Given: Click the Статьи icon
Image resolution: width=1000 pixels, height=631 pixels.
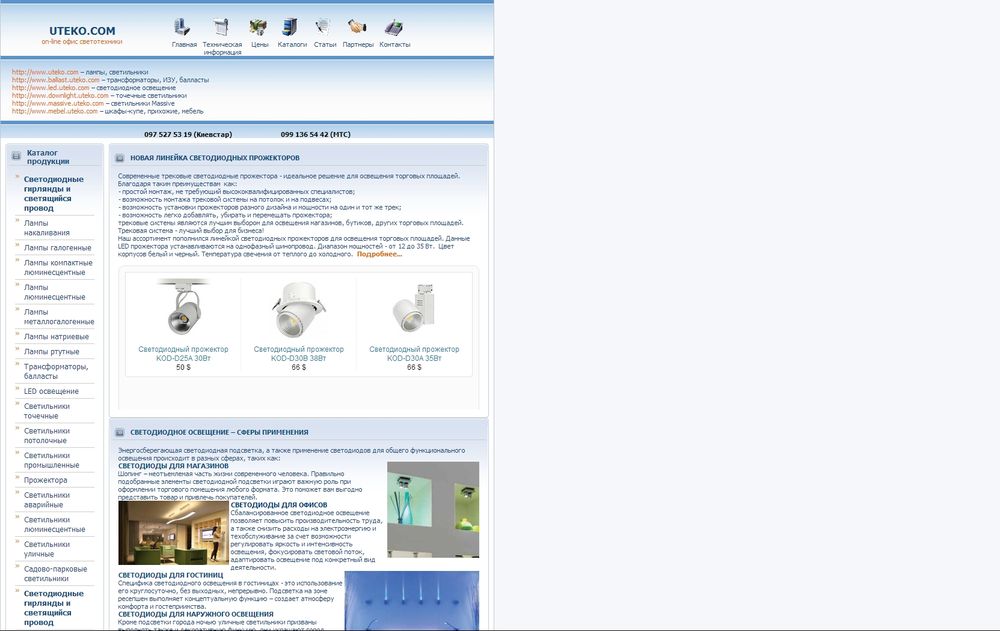Looking at the screenshot, I should 323,27.
